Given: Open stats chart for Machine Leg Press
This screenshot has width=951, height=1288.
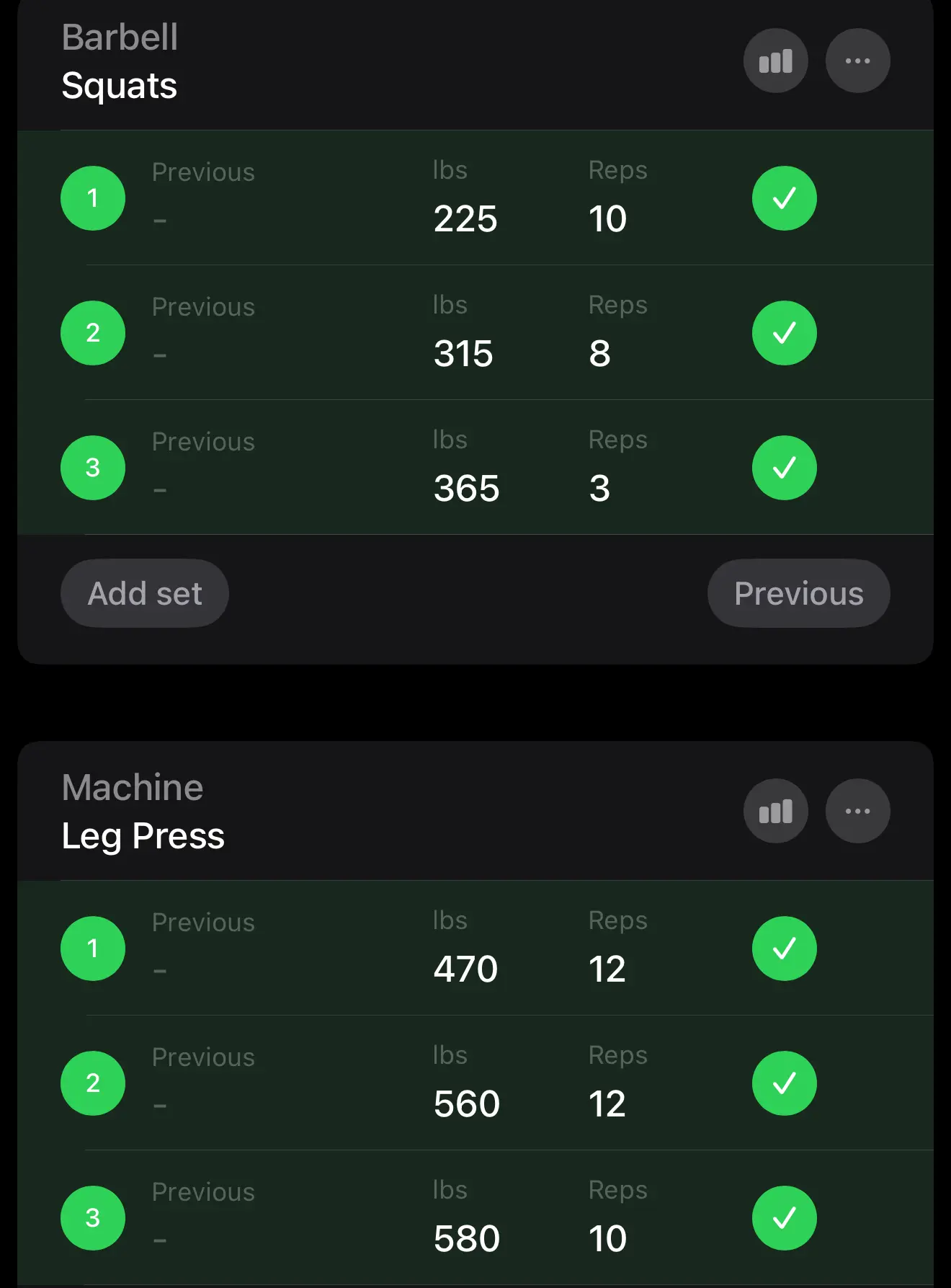Looking at the screenshot, I should [775, 812].
